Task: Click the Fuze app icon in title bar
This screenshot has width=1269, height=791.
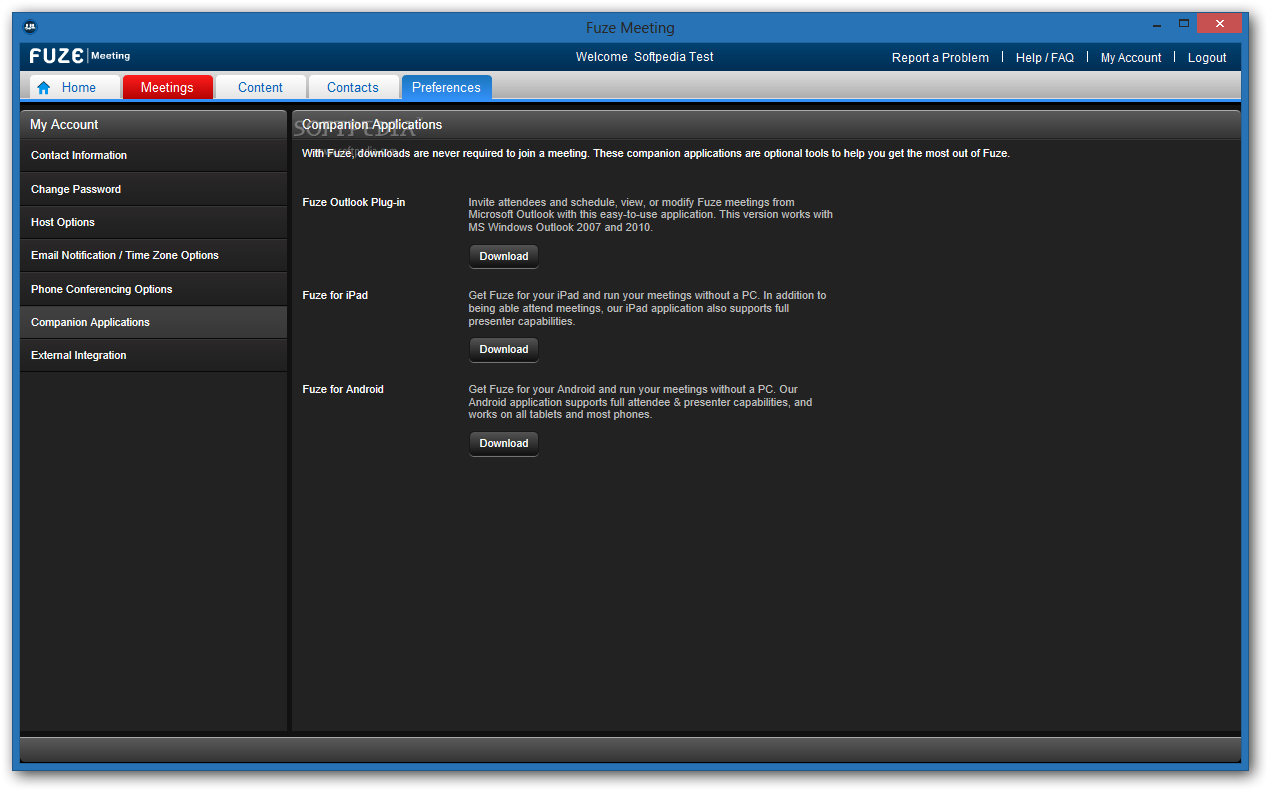Action: (x=30, y=27)
